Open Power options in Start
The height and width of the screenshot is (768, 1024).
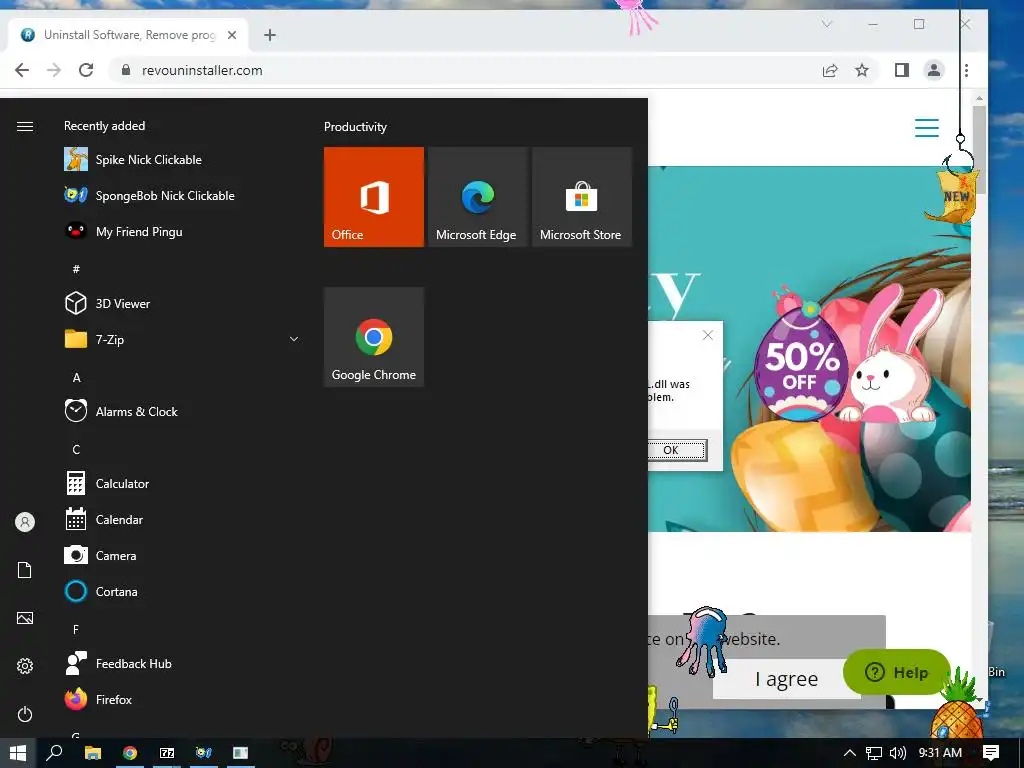25,714
